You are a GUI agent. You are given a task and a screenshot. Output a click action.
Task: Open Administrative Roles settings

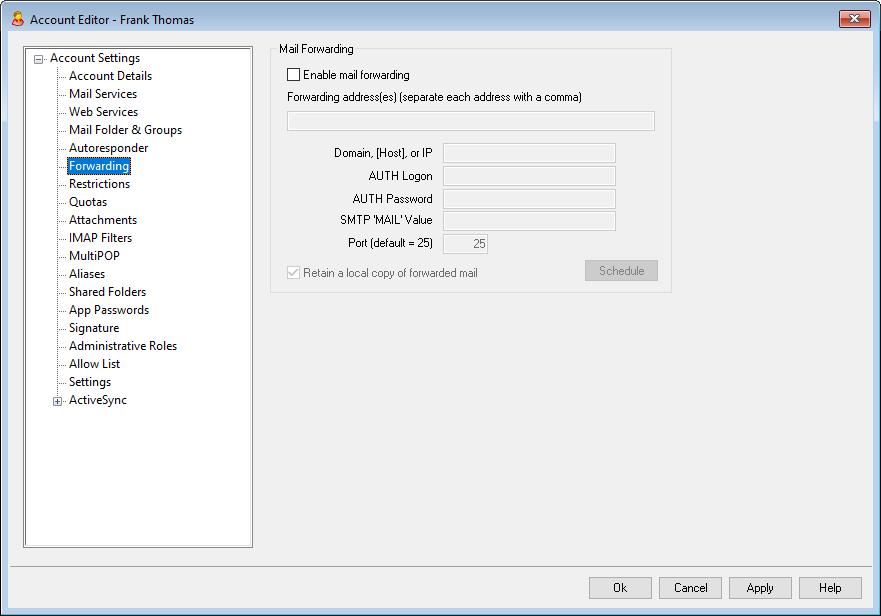point(123,346)
